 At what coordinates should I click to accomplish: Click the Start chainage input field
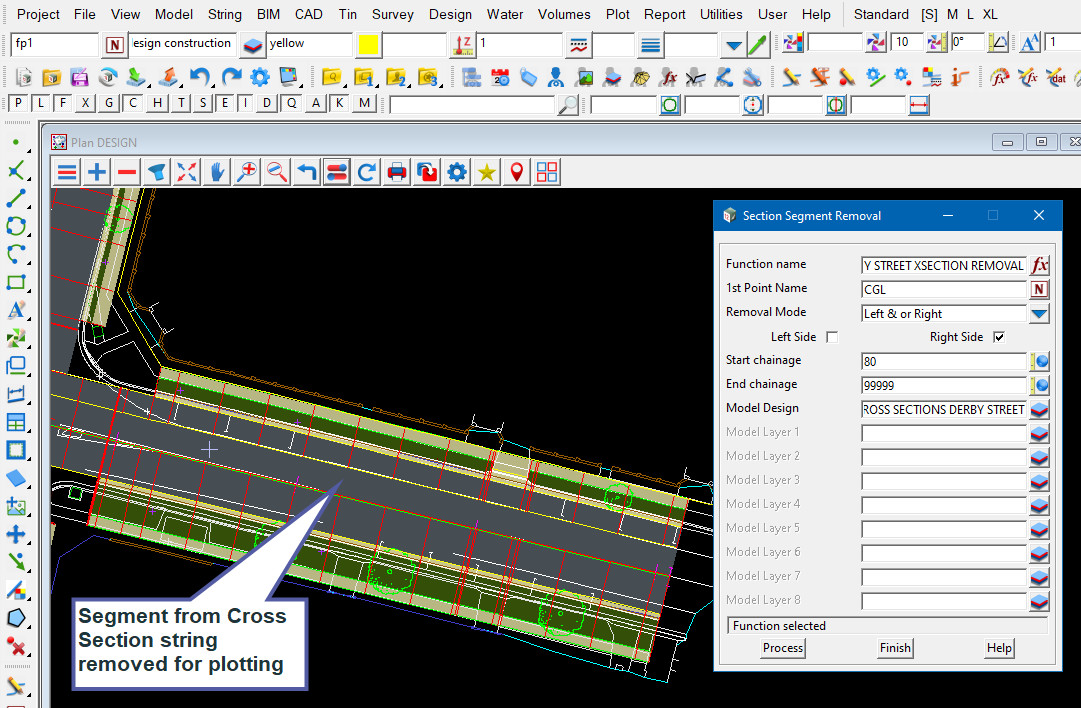click(x=943, y=362)
